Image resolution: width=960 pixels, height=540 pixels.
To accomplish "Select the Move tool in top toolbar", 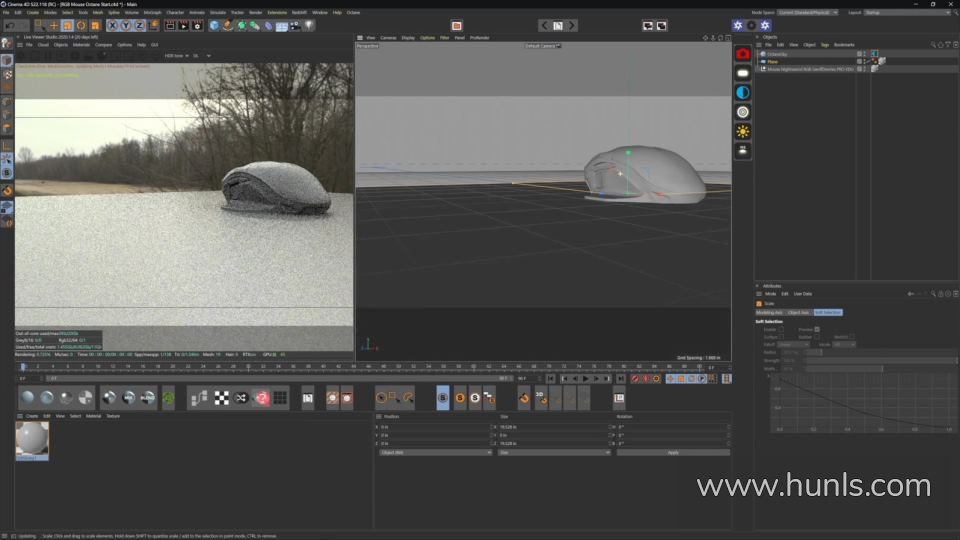I will [x=54, y=25].
